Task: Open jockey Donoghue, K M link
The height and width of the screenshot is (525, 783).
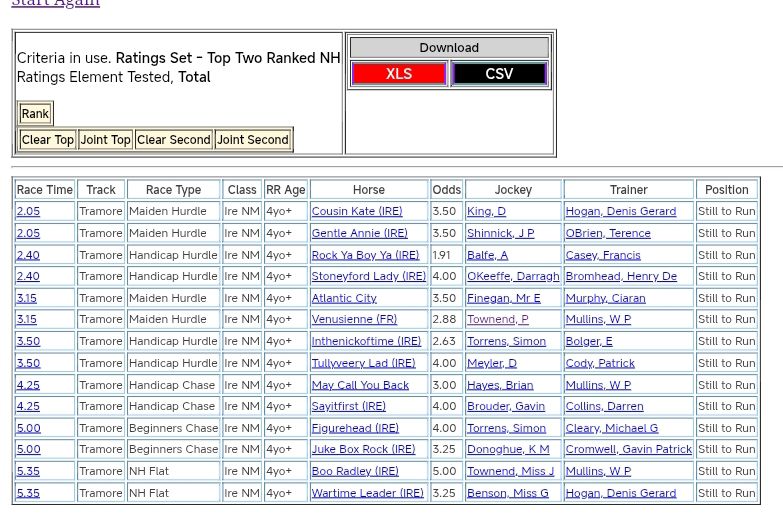Action: point(507,450)
